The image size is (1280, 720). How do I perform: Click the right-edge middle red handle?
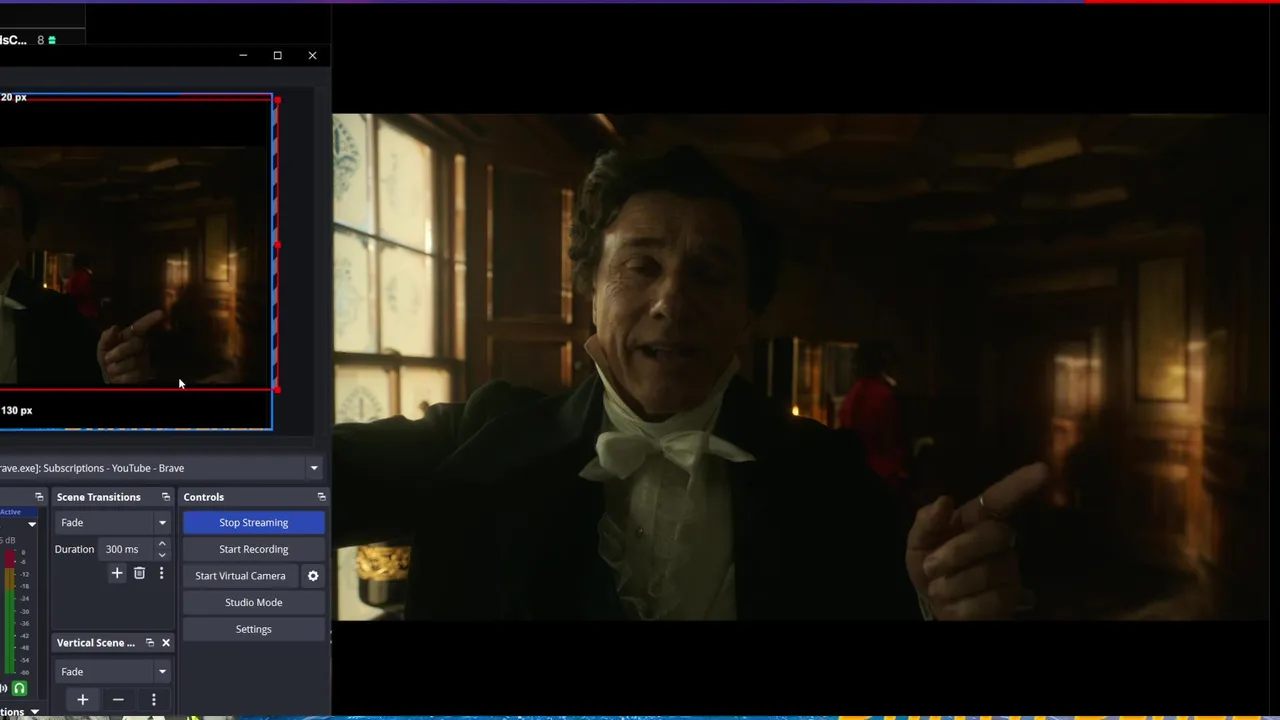pyautogui.click(x=277, y=244)
